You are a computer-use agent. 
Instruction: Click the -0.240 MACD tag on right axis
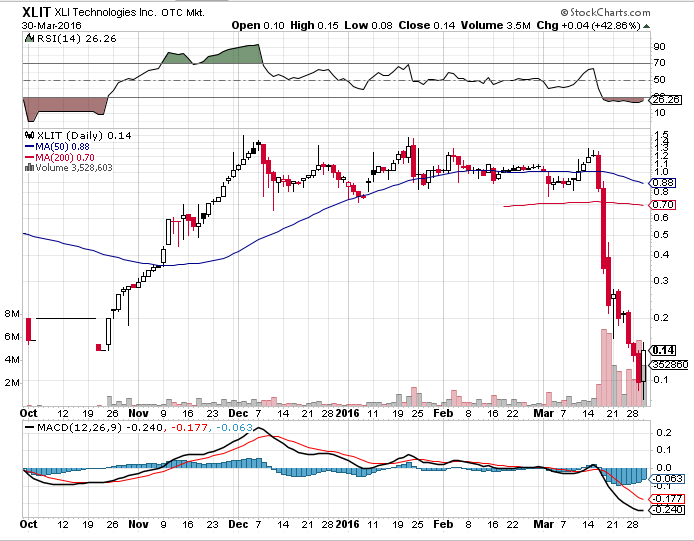(x=667, y=510)
